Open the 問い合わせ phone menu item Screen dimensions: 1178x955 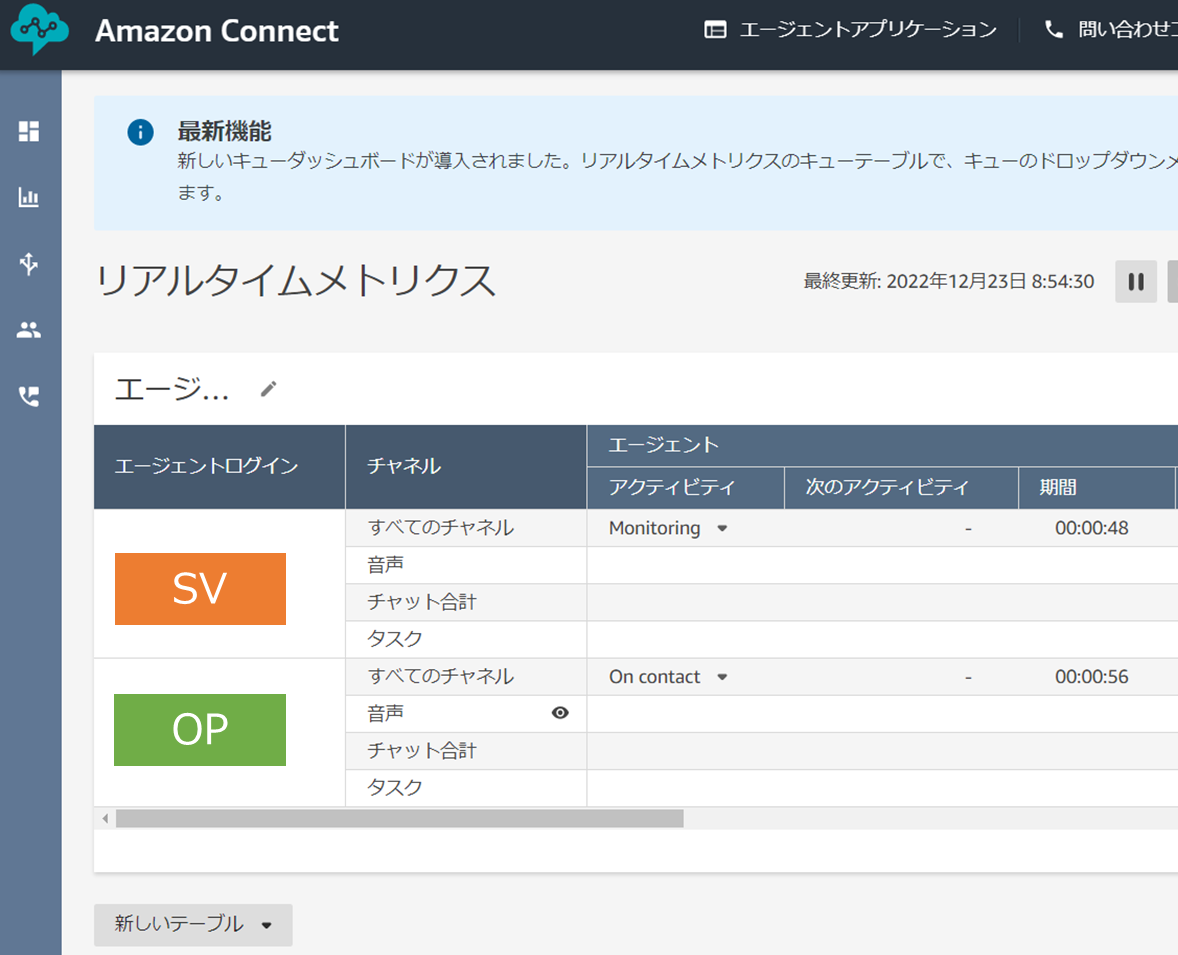coord(1111,29)
